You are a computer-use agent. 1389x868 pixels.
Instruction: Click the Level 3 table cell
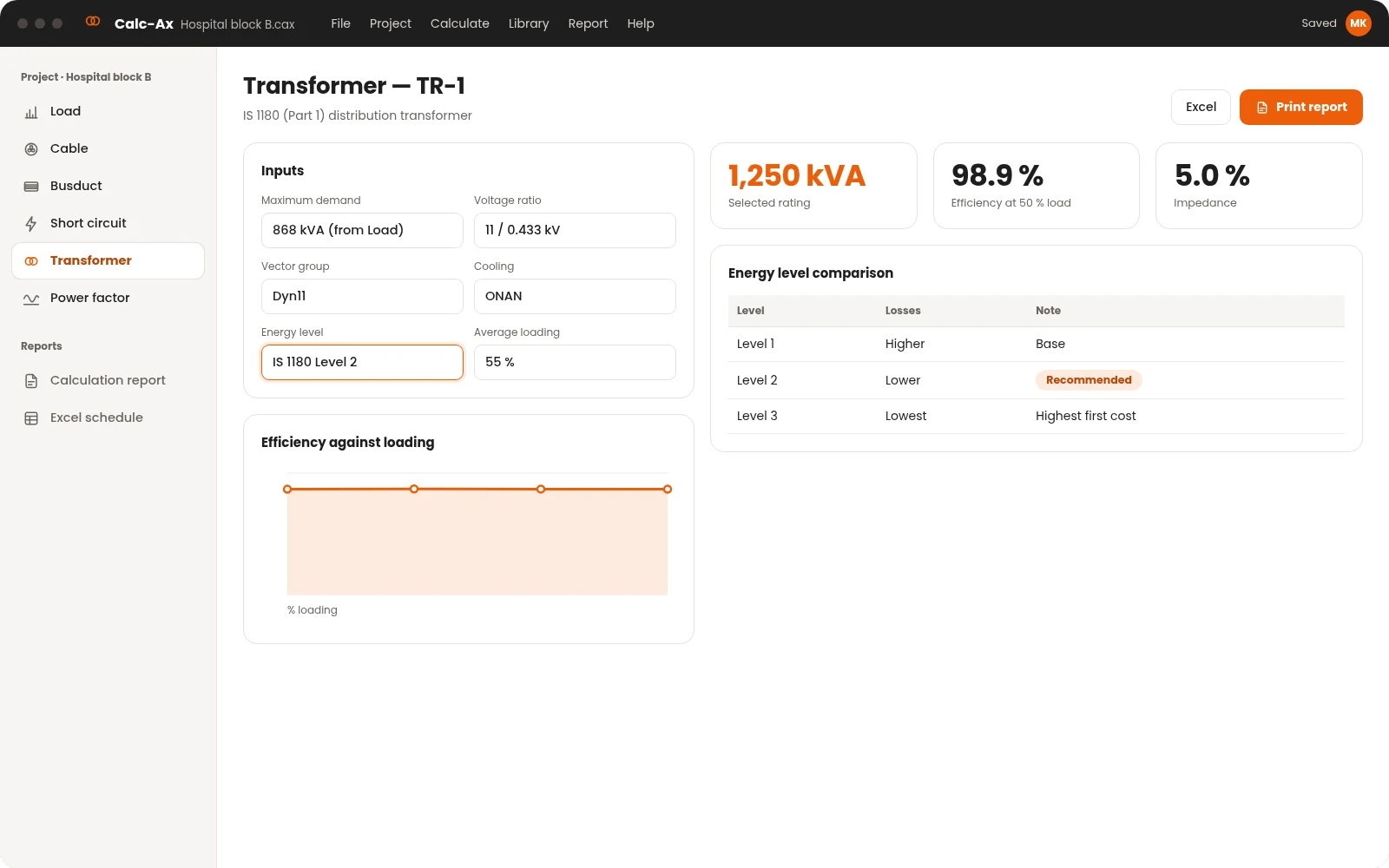757,416
